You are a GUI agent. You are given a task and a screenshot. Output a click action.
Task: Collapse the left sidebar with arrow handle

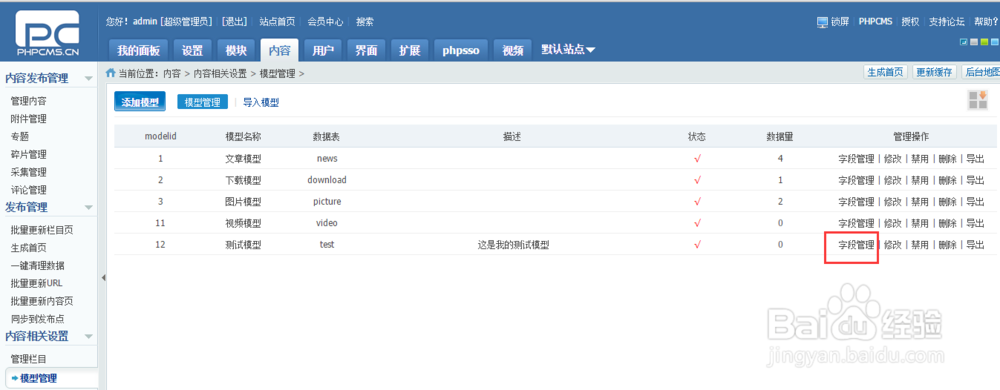103,278
